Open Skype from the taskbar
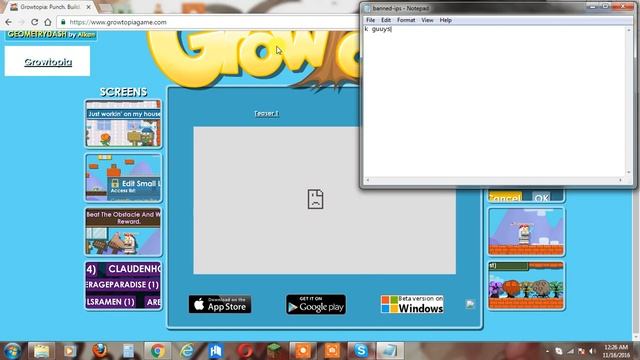 point(361,351)
